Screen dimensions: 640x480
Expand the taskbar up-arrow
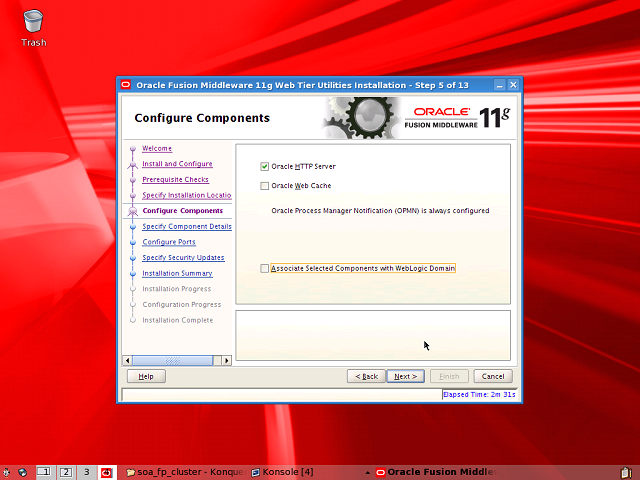368,473
